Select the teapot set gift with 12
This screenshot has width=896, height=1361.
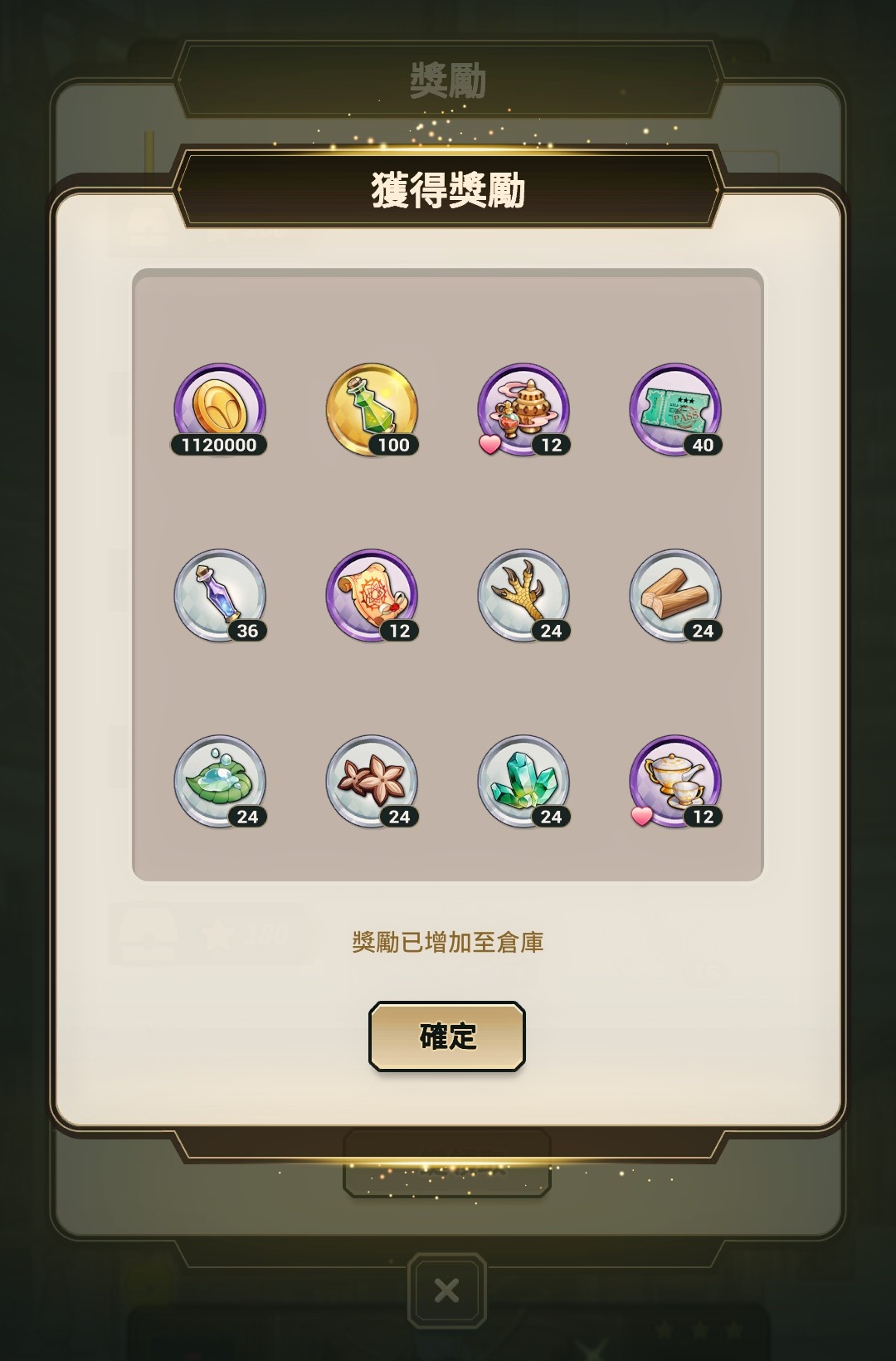(x=675, y=782)
